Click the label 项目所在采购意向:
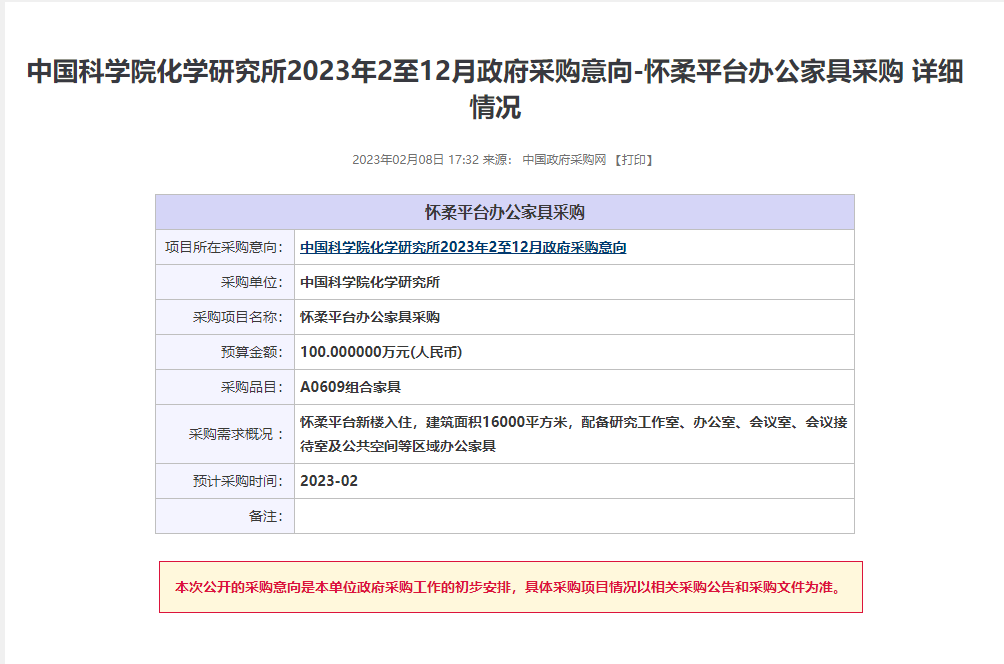The height and width of the screenshot is (664, 1004). pos(223,247)
